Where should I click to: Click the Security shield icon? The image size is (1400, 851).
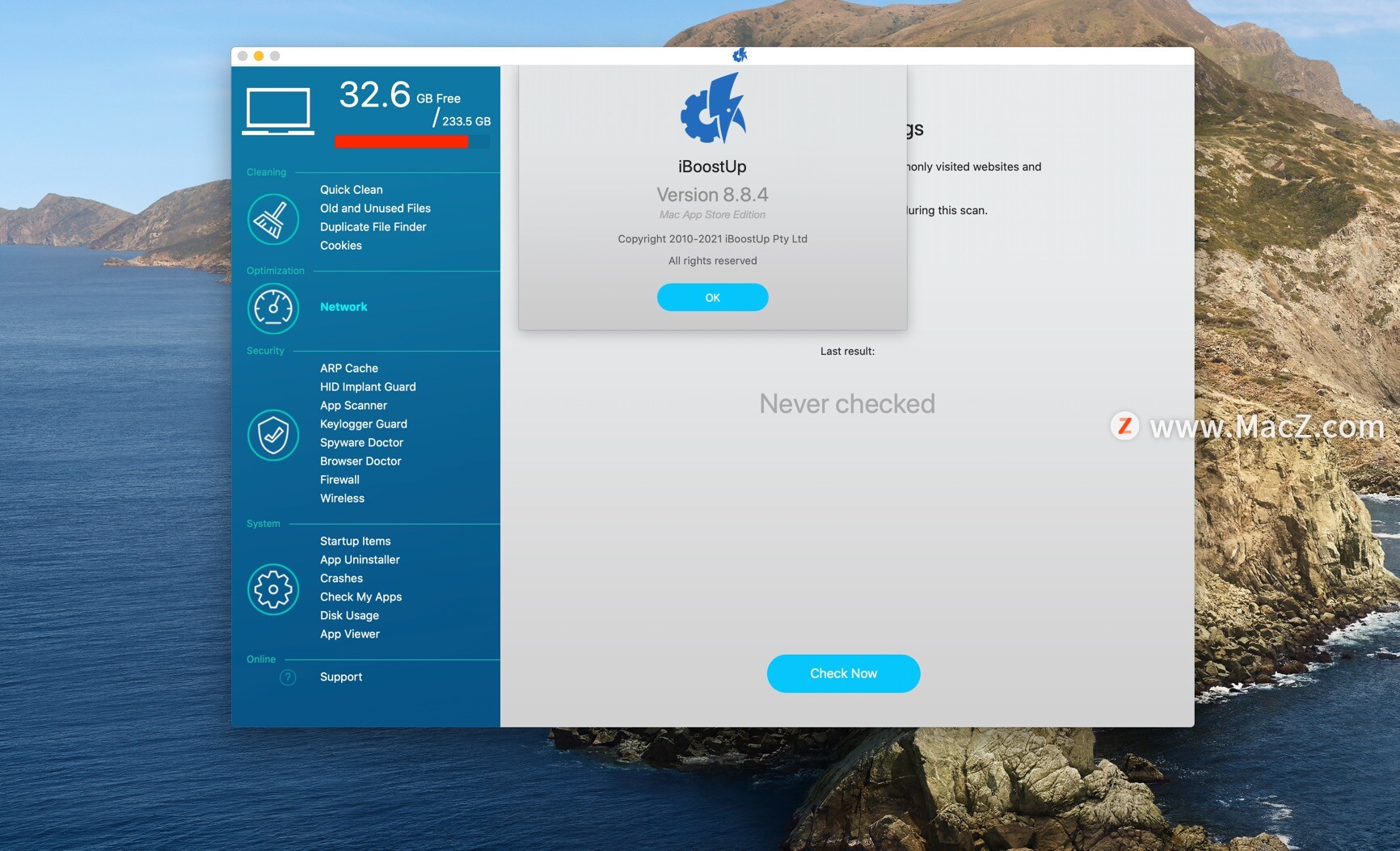[x=273, y=435]
